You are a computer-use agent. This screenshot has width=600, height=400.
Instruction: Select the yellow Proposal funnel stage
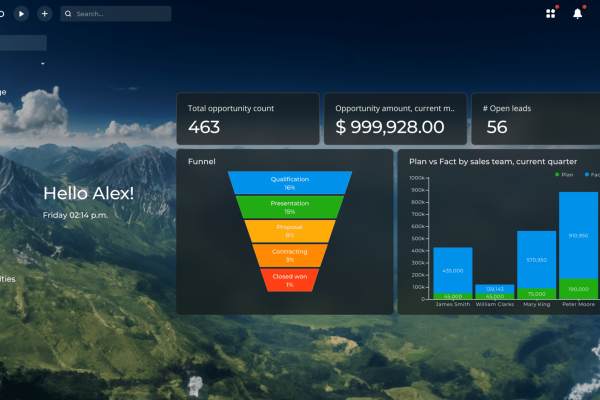(x=289, y=231)
